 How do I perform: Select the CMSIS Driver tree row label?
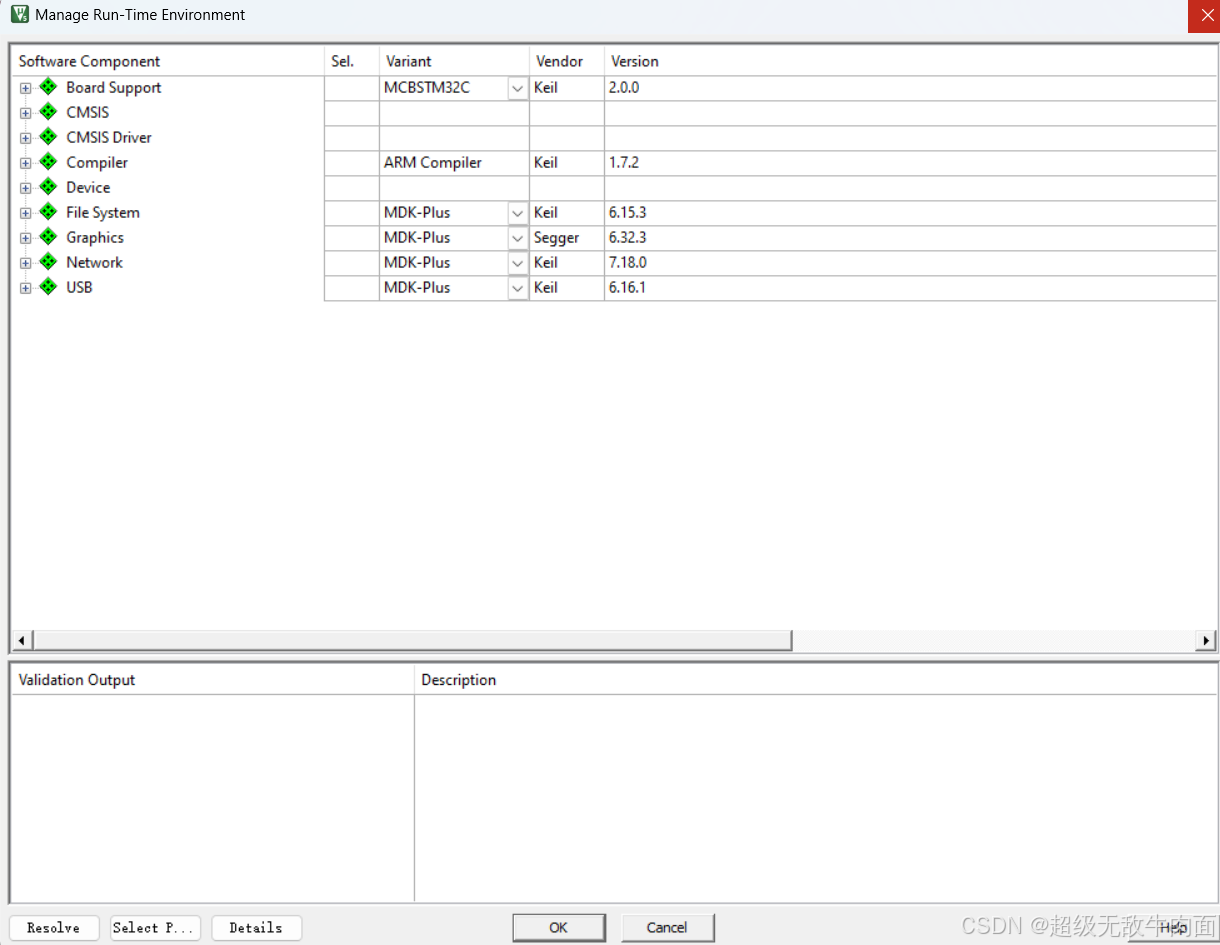[x=109, y=138]
